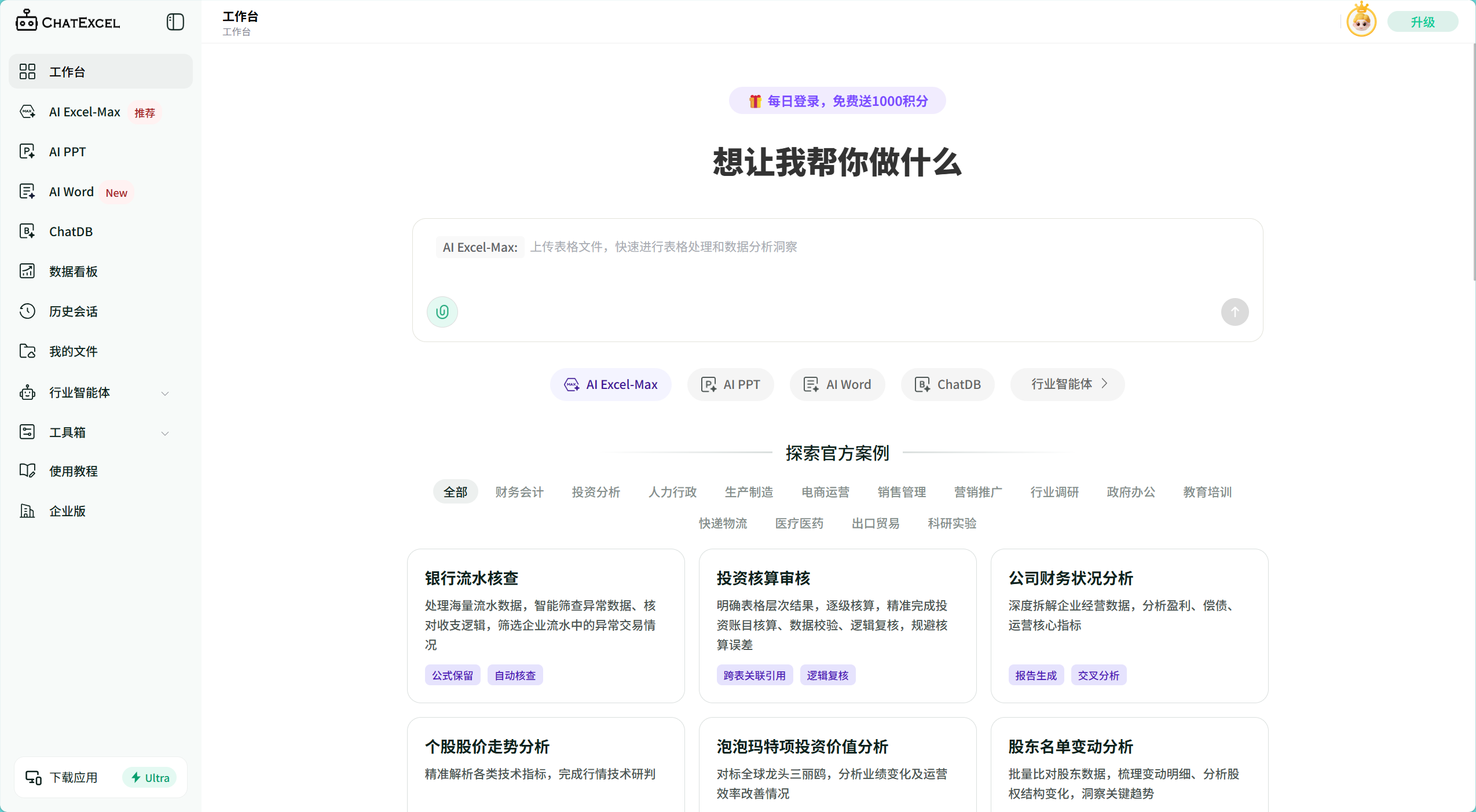Click the 自动核查 tag

[x=515, y=675]
